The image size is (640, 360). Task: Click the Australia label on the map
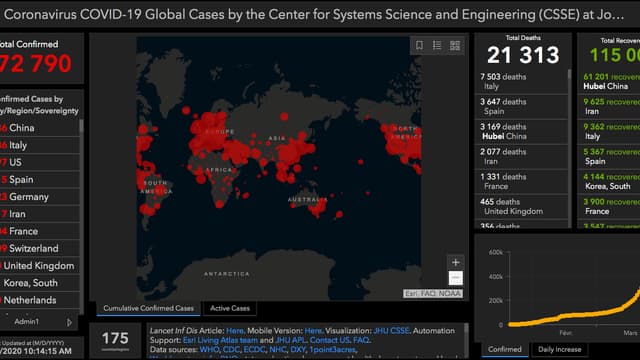(307, 200)
